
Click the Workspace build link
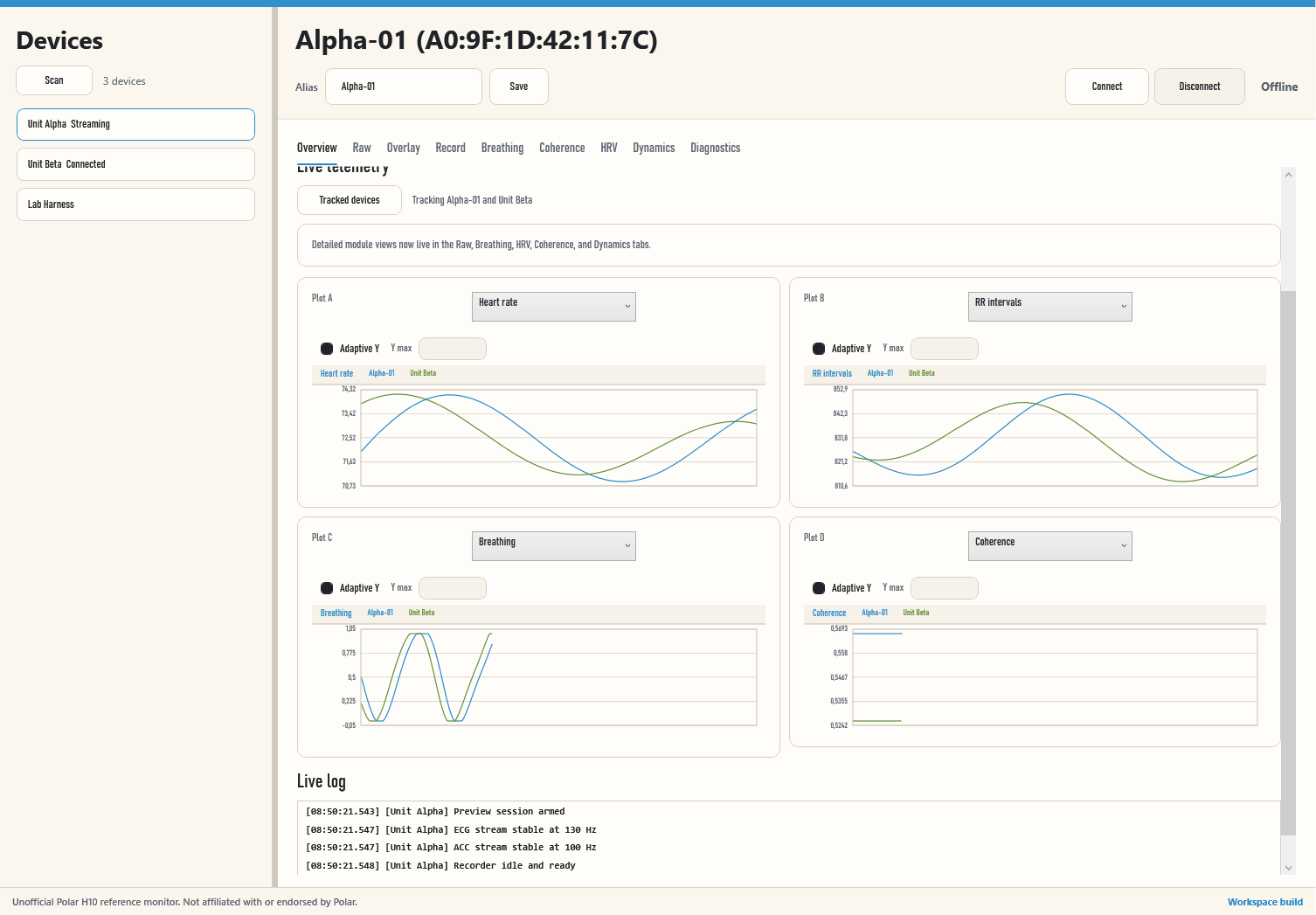1264,902
